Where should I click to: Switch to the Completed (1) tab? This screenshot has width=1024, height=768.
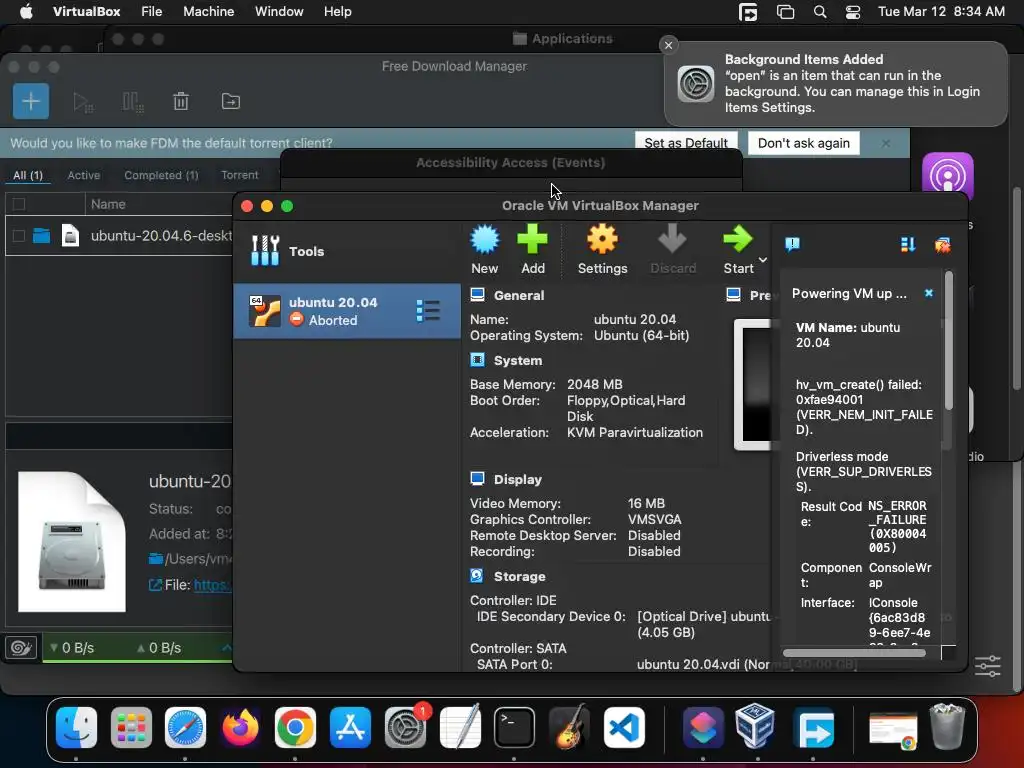[x=161, y=175]
